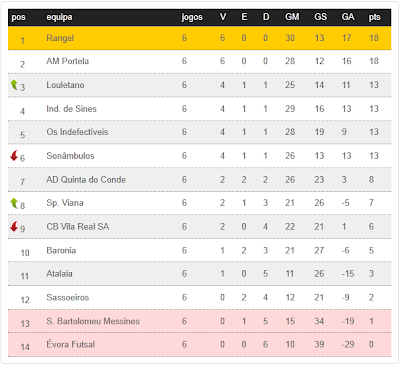The width and height of the screenshot is (400, 366).
Task: Click the GA column header
Action: coord(348,17)
